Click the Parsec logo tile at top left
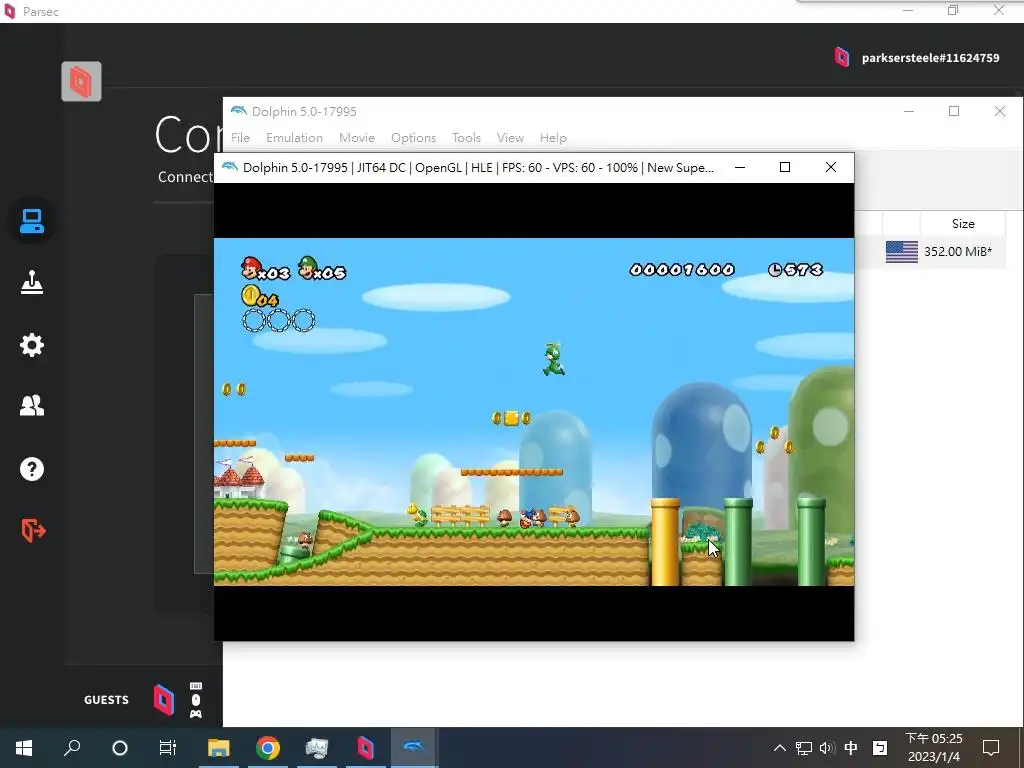This screenshot has width=1024, height=768. tap(81, 82)
